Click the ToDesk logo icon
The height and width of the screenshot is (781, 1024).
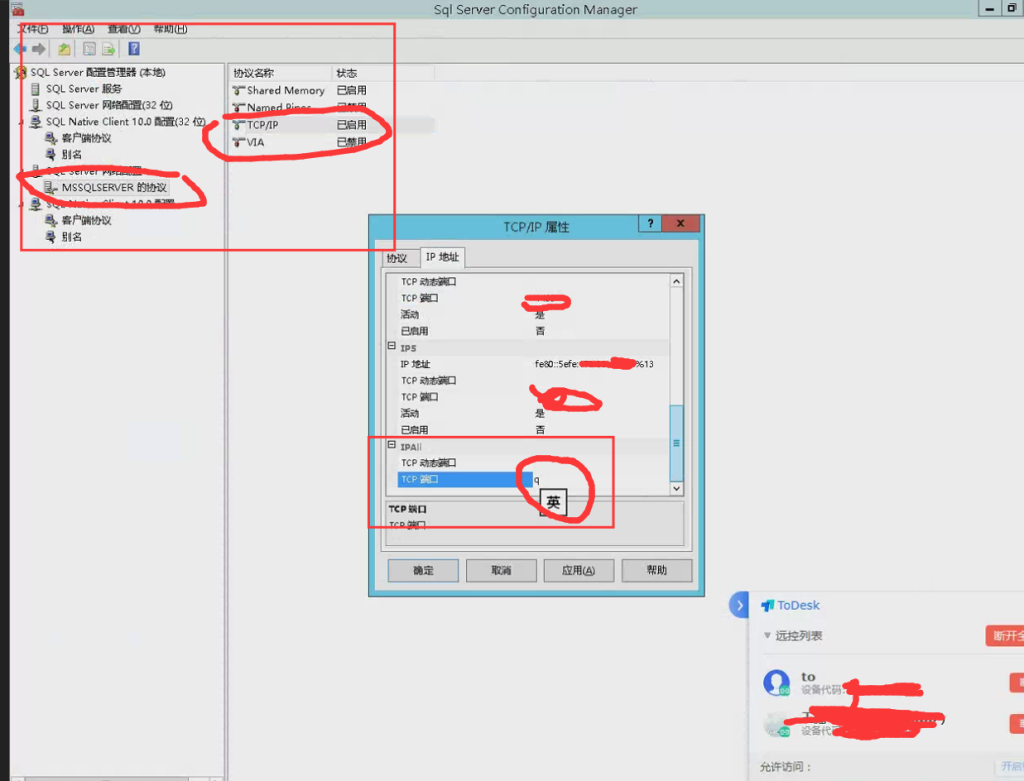tap(768, 606)
